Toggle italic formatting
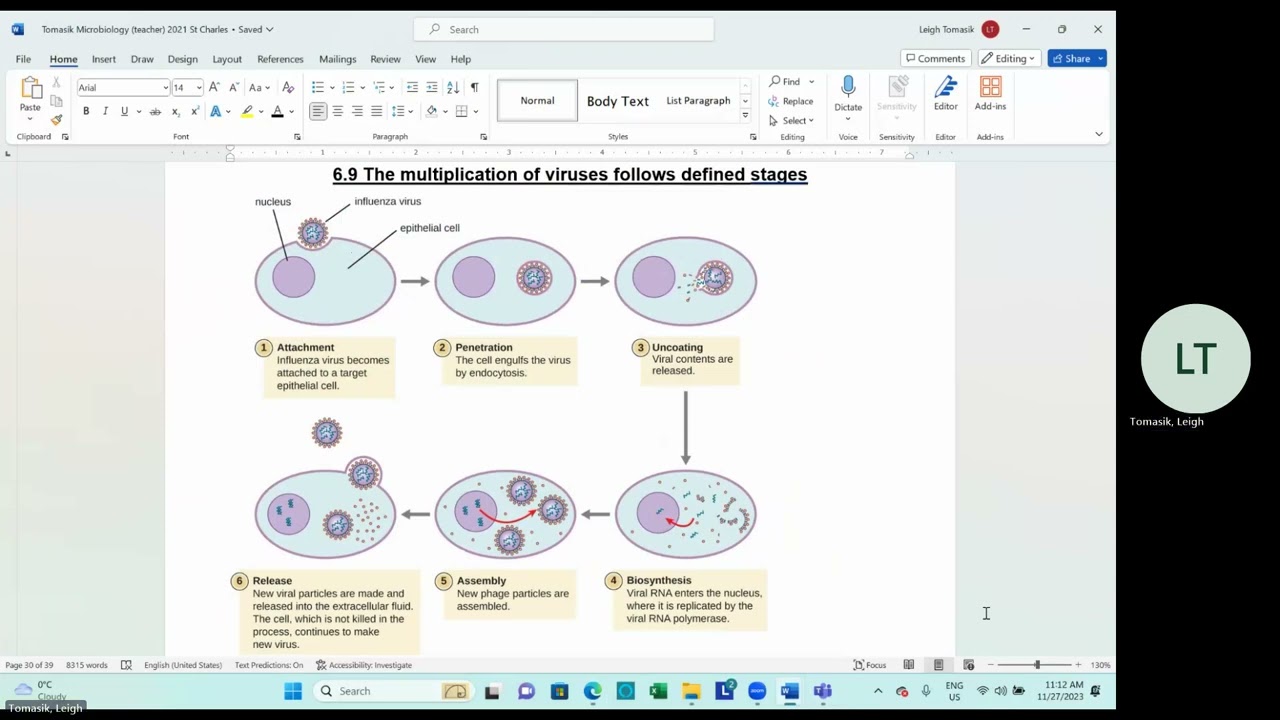 [x=105, y=111]
